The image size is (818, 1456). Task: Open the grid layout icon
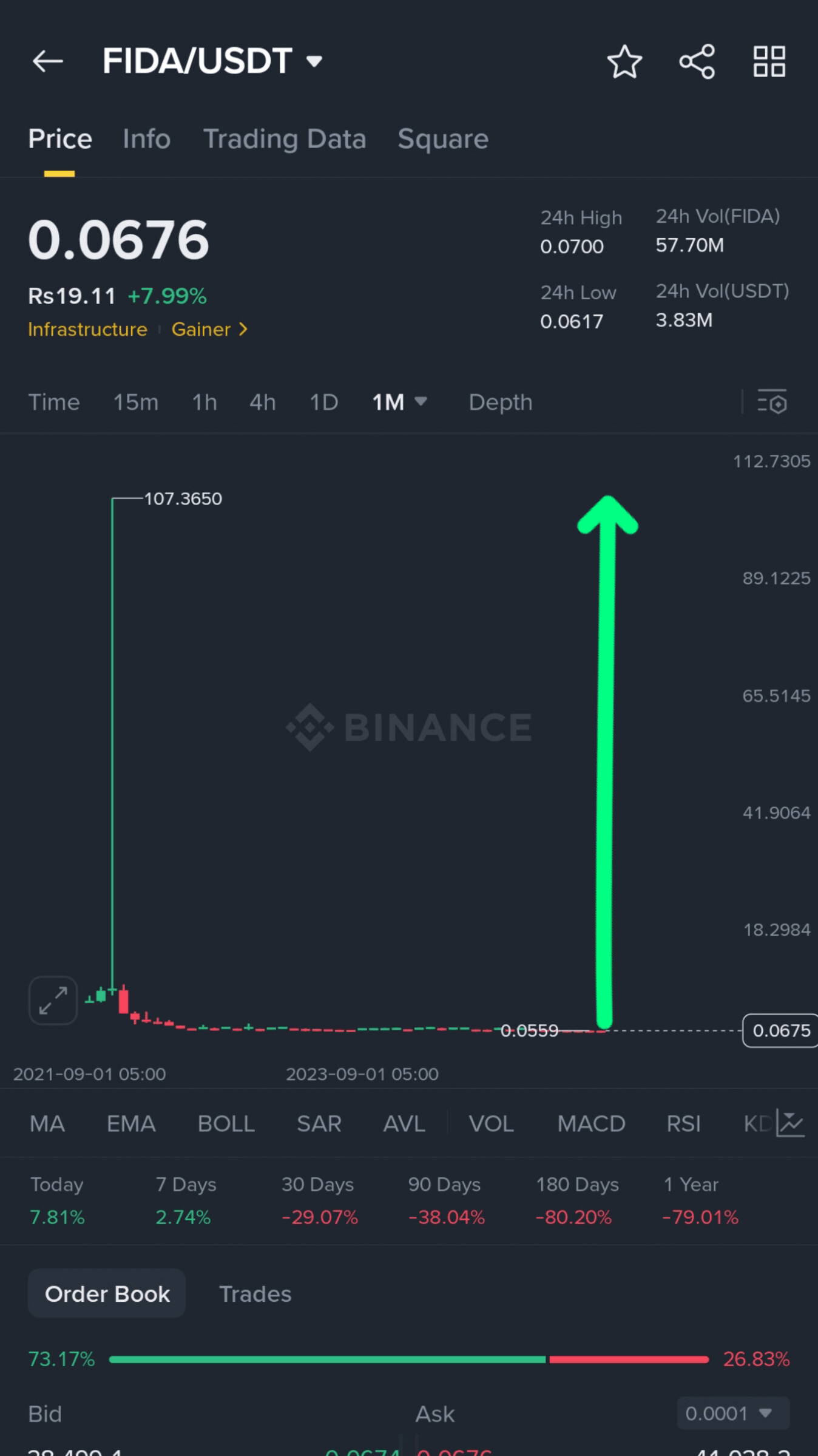[769, 61]
